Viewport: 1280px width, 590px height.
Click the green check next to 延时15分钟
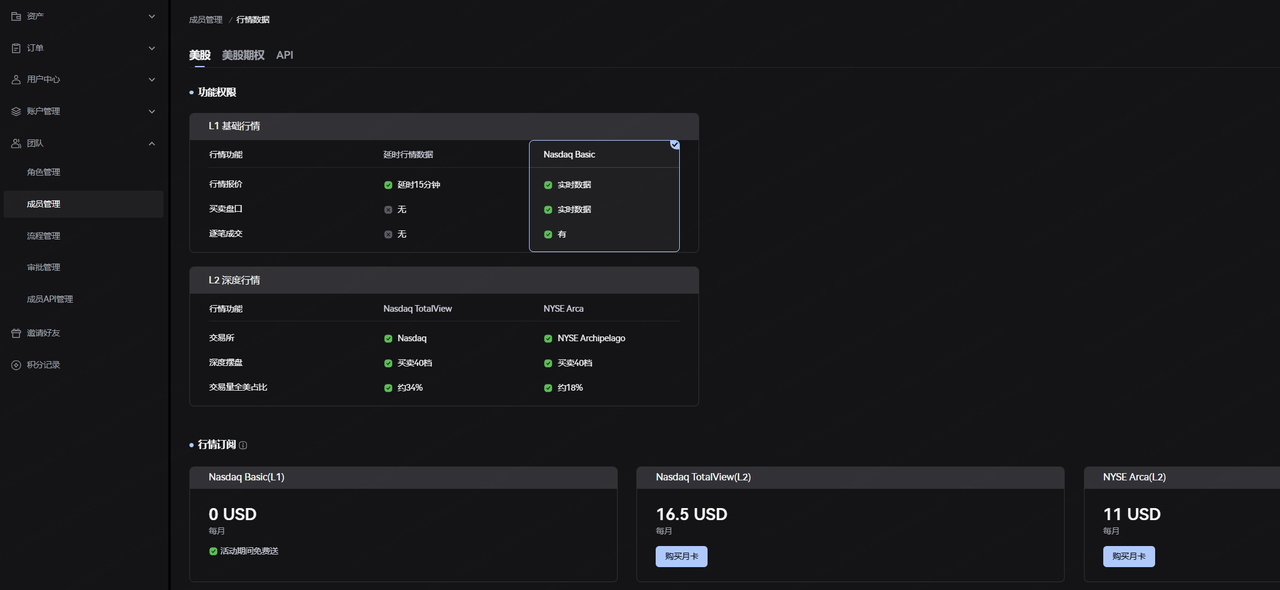388,185
